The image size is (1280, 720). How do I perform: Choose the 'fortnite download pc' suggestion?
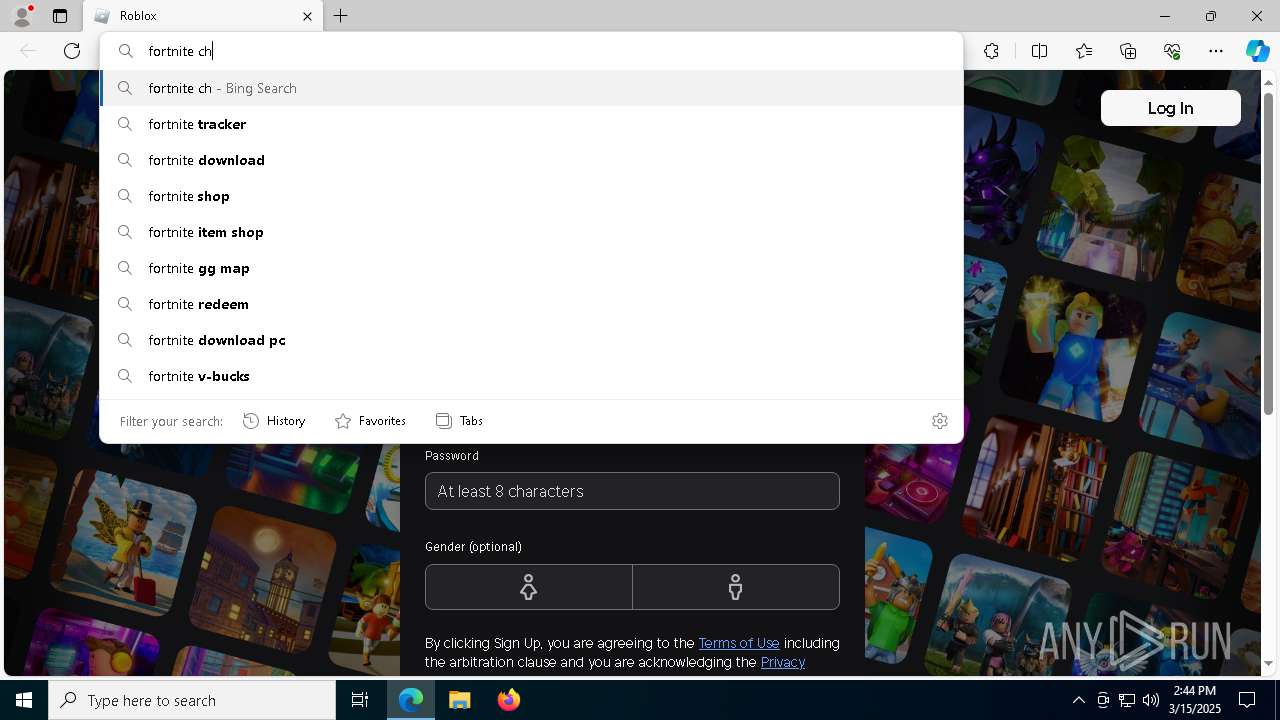(x=531, y=340)
